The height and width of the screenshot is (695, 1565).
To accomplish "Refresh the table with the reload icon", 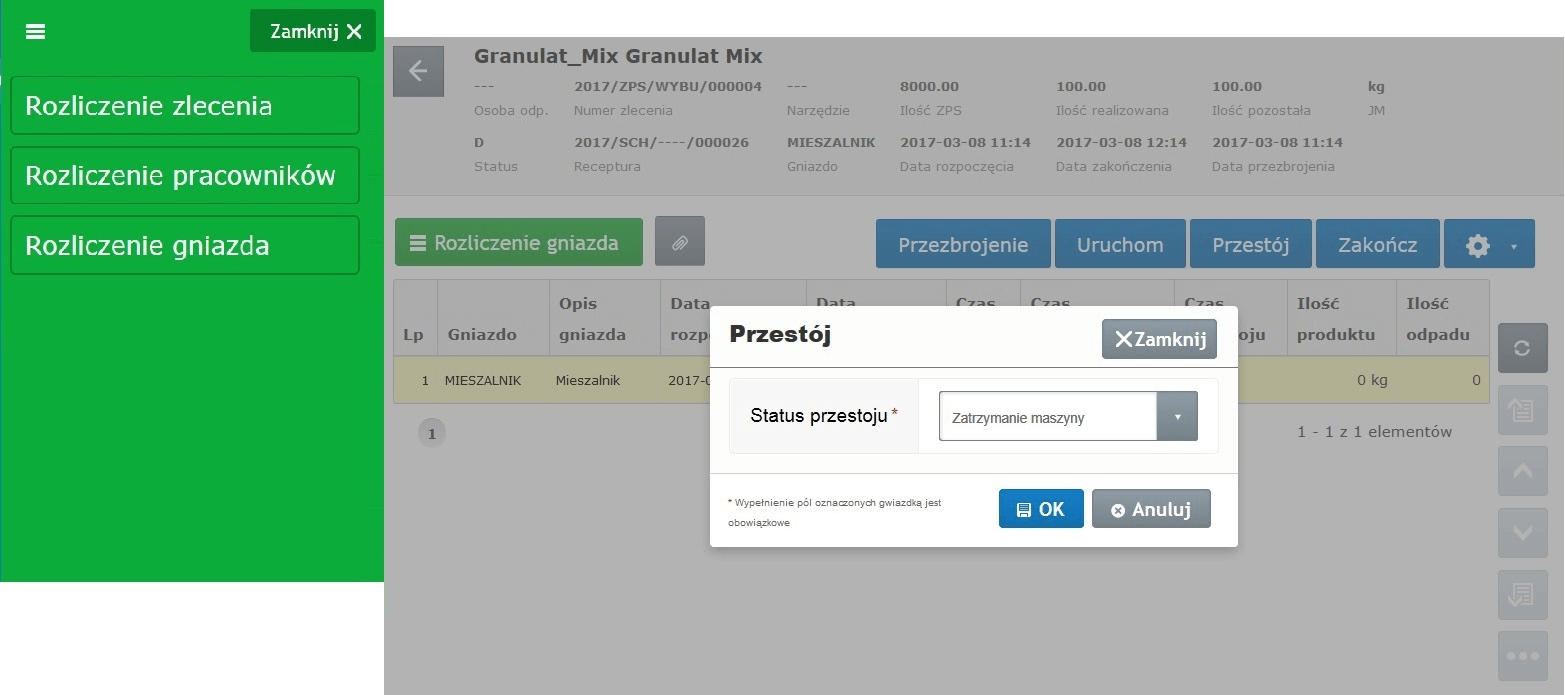I will click(x=1522, y=348).
